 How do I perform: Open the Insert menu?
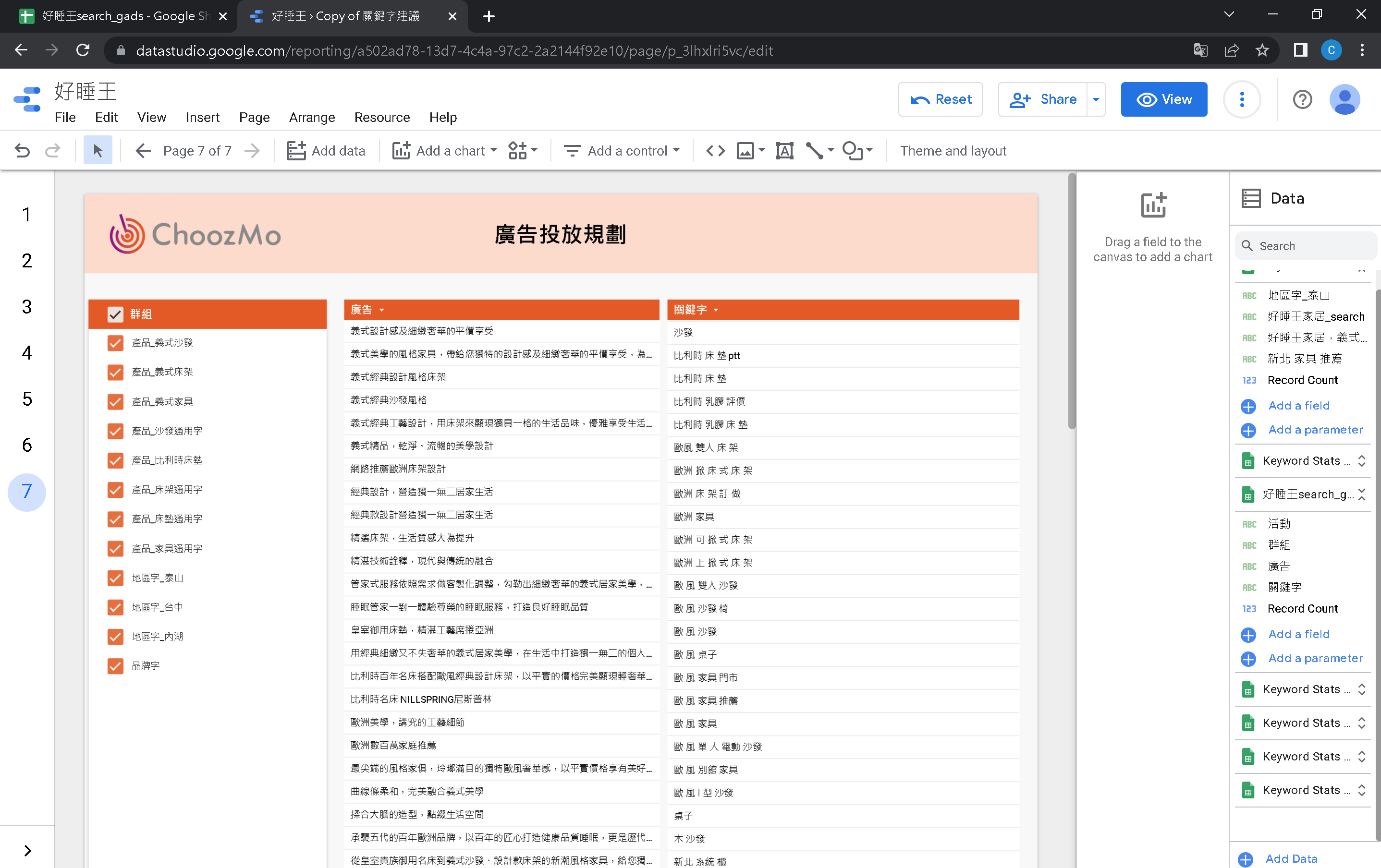click(202, 118)
